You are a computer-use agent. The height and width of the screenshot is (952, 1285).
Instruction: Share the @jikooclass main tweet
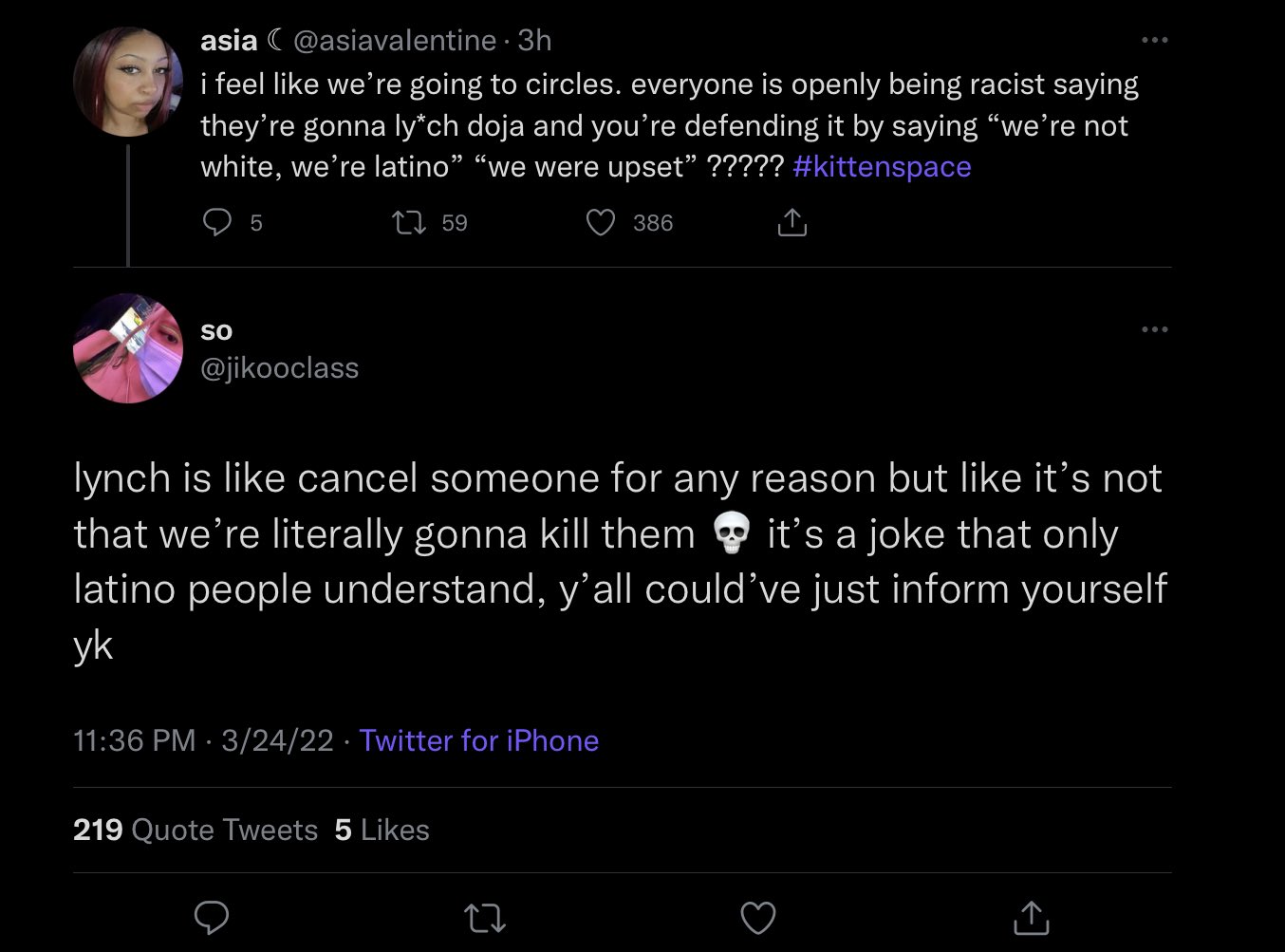coord(1031,917)
